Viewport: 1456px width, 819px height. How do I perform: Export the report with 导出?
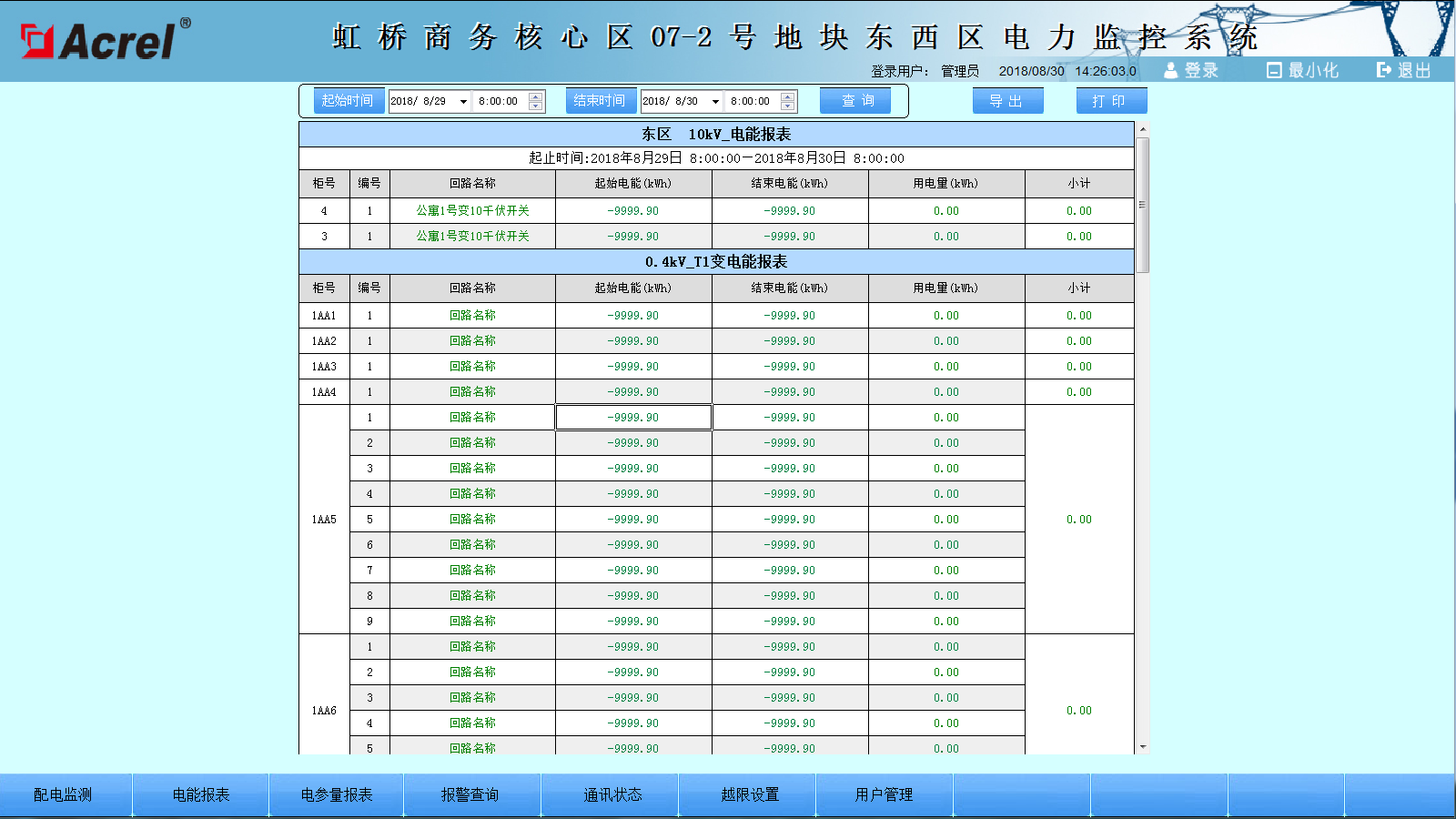(x=1007, y=101)
